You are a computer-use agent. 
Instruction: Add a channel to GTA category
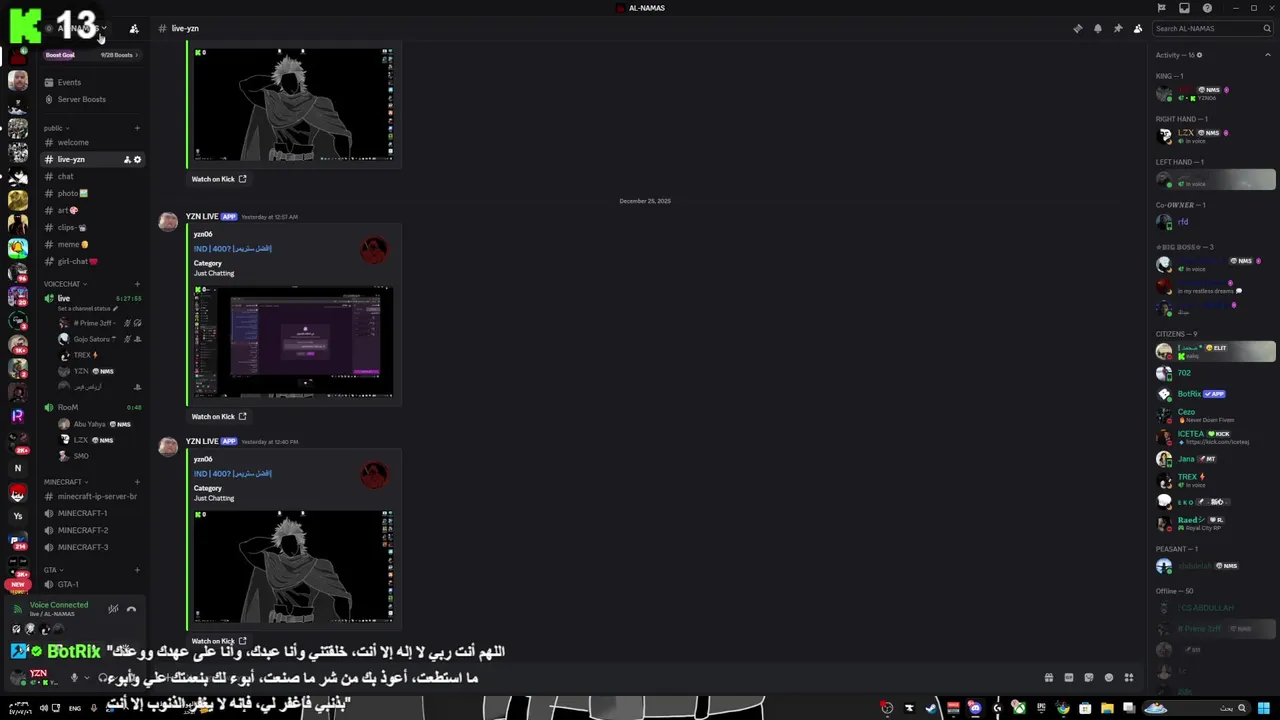point(137,570)
